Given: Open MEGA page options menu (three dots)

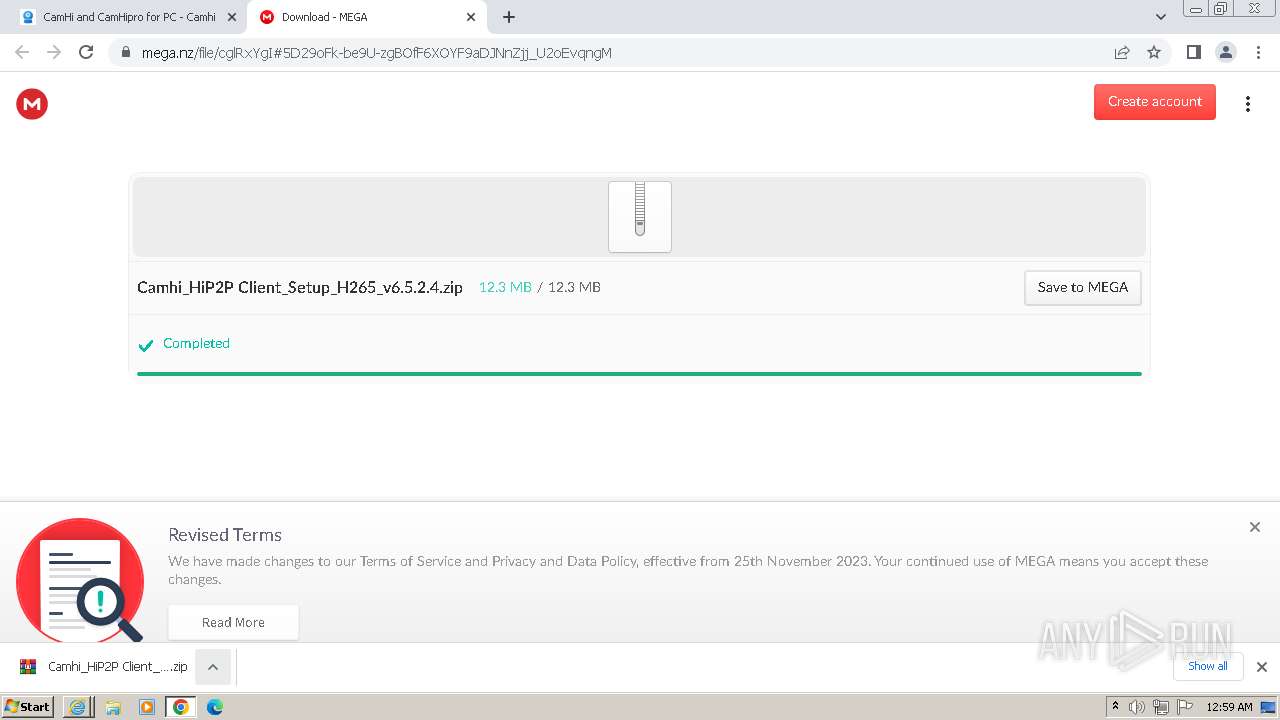Looking at the screenshot, I should pyautogui.click(x=1247, y=104).
